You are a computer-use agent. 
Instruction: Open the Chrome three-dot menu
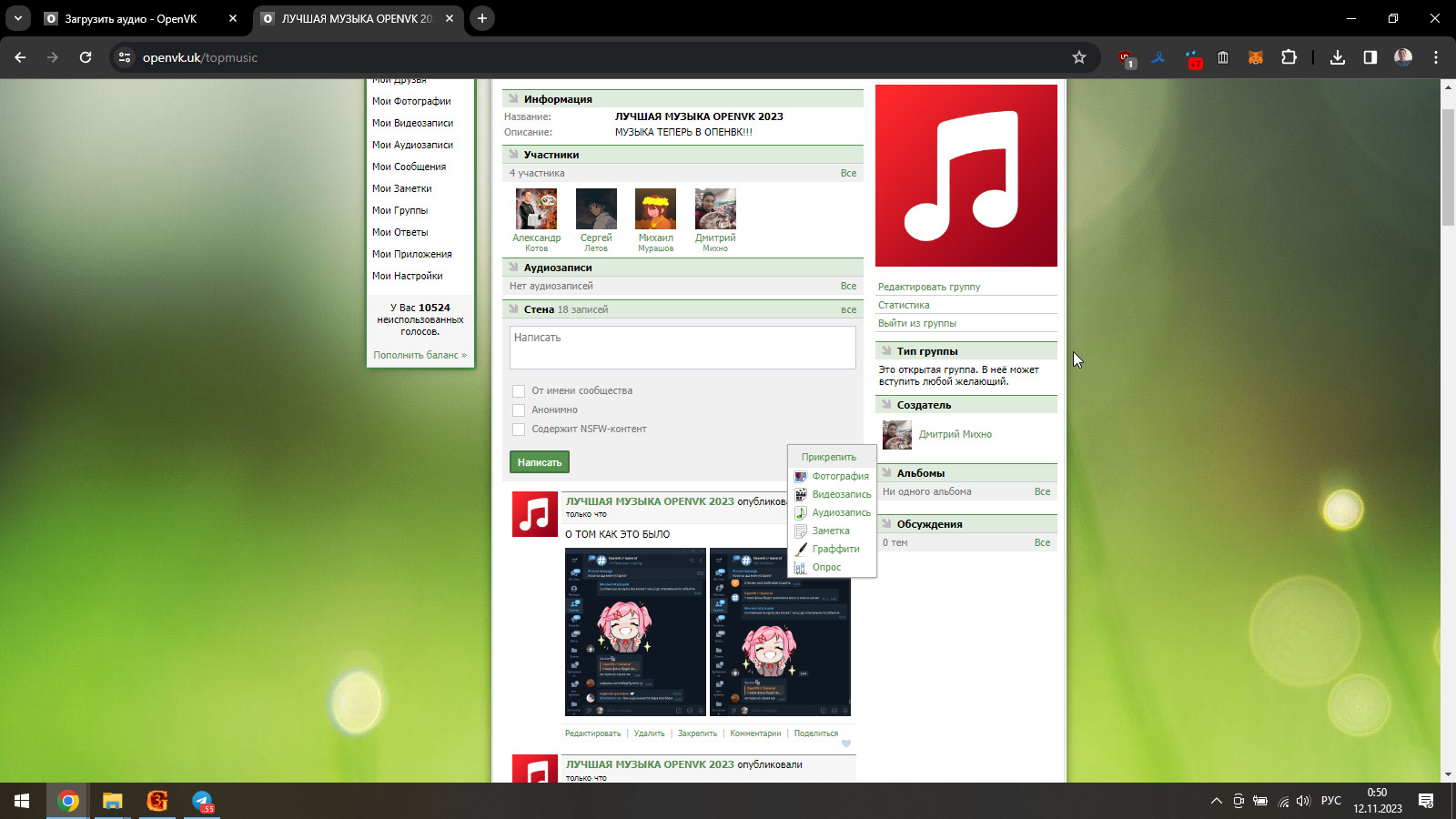click(x=1436, y=57)
